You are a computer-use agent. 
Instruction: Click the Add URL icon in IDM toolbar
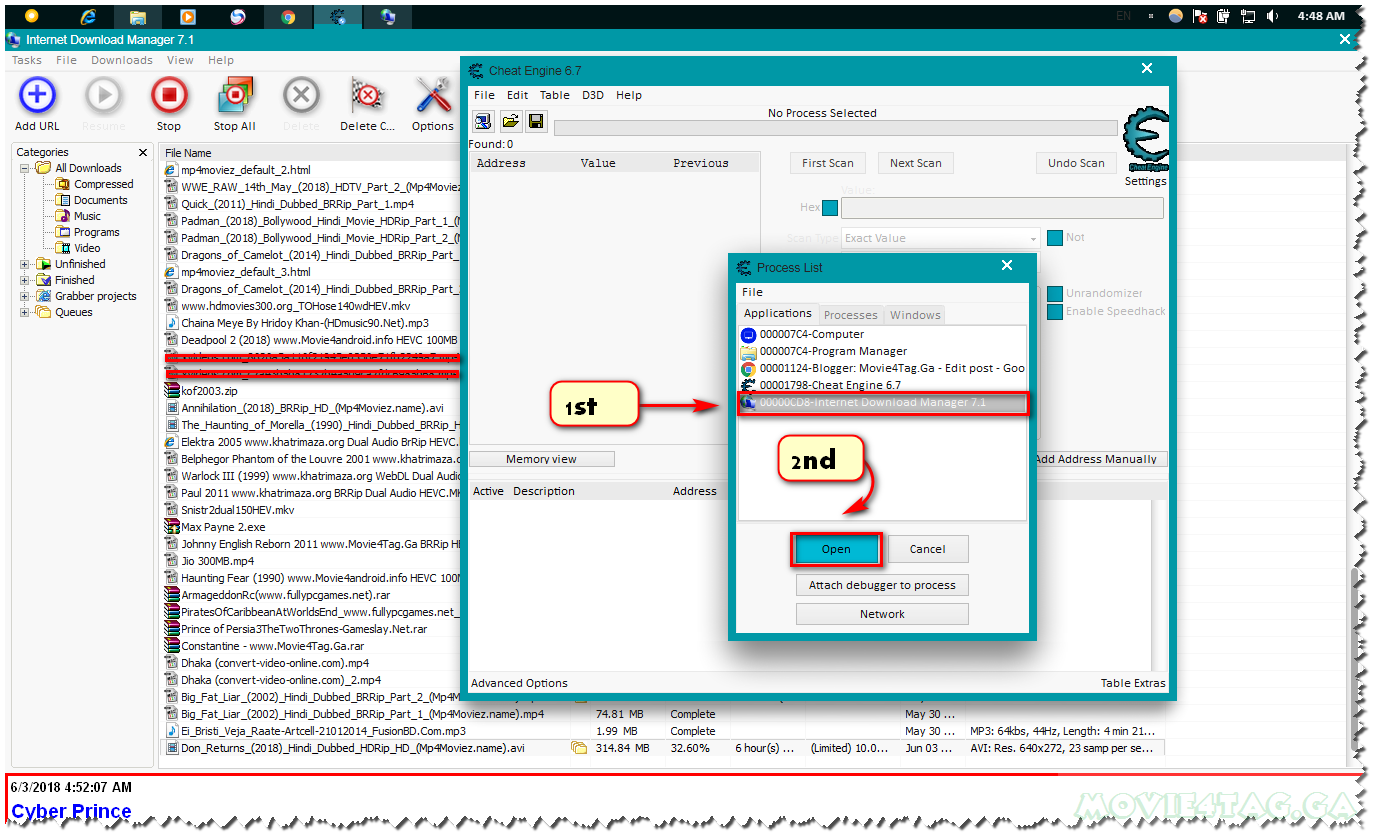[x=37, y=97]
